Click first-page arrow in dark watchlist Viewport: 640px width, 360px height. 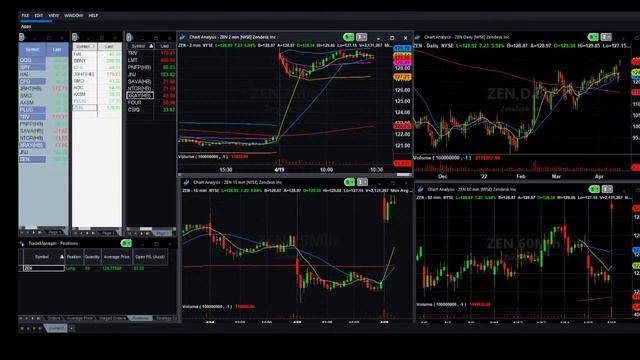(x=129, y=233)
